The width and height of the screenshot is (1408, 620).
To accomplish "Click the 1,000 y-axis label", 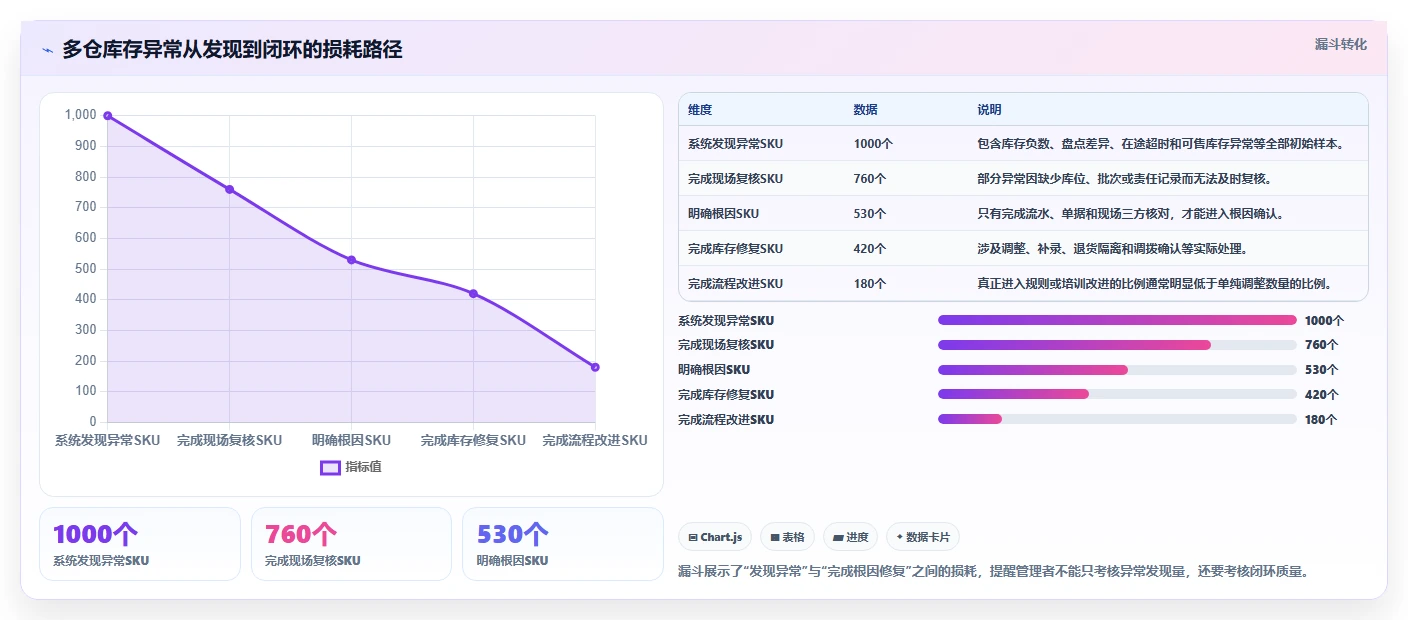I will pyautogui.click(x=80, y=115).
